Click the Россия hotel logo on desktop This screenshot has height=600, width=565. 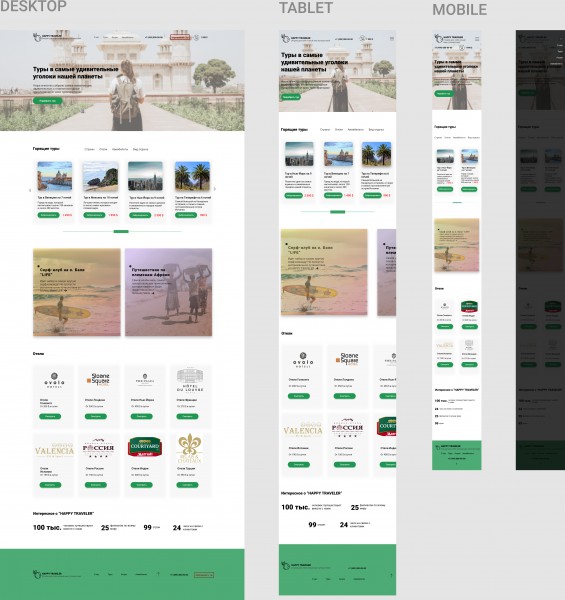(98, 447)
